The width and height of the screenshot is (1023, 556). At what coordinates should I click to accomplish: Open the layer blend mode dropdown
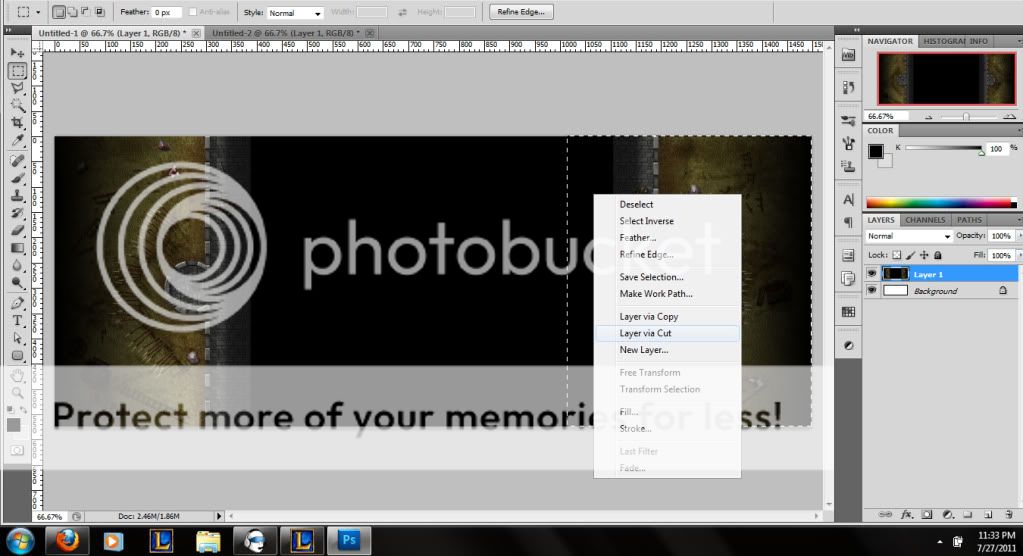pyautogui.click(x=909, y=236)
